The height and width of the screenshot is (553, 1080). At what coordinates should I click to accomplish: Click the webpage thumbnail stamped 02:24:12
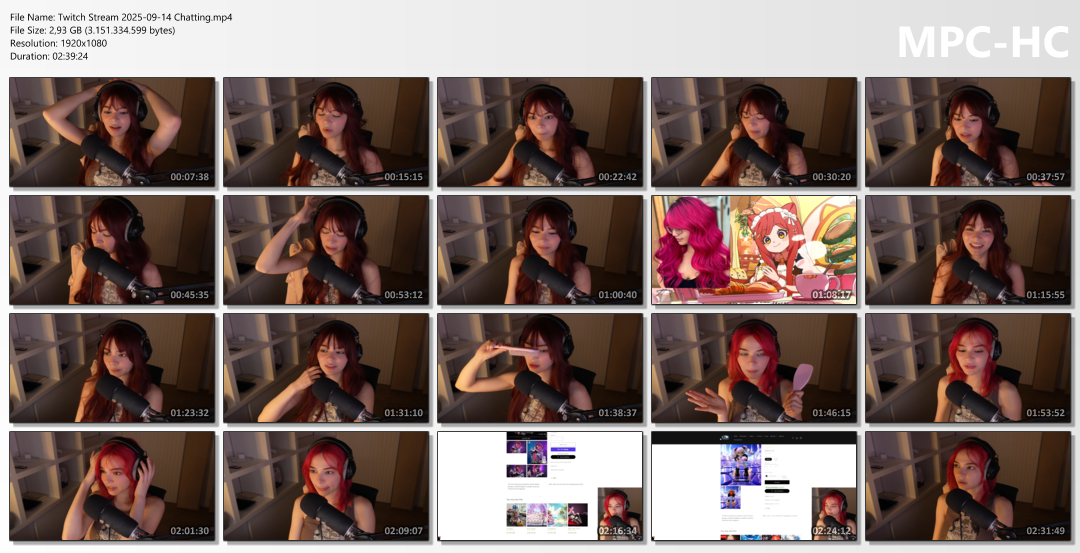point(754,486)
